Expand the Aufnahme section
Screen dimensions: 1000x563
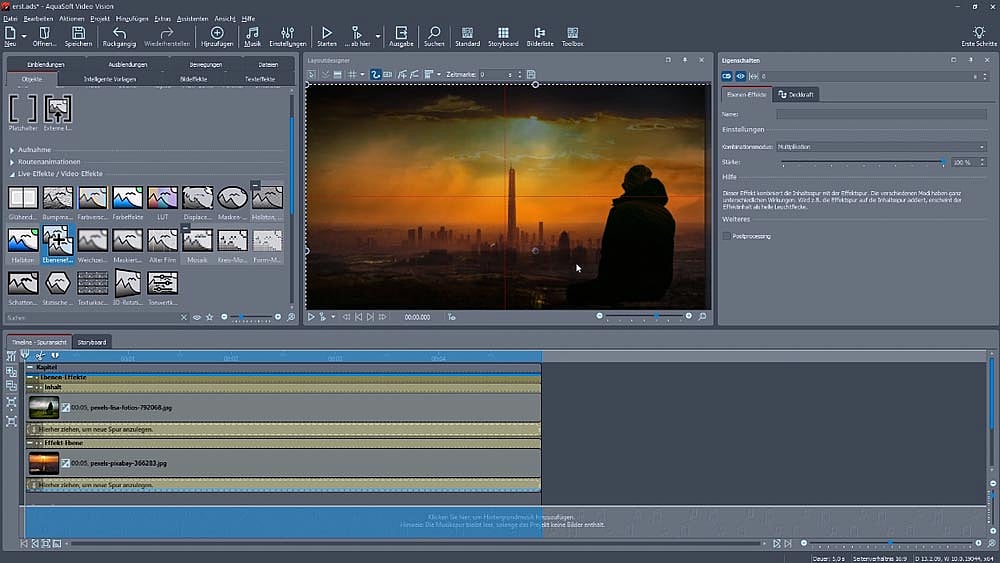pyautogui.click(x=35, y=150)
